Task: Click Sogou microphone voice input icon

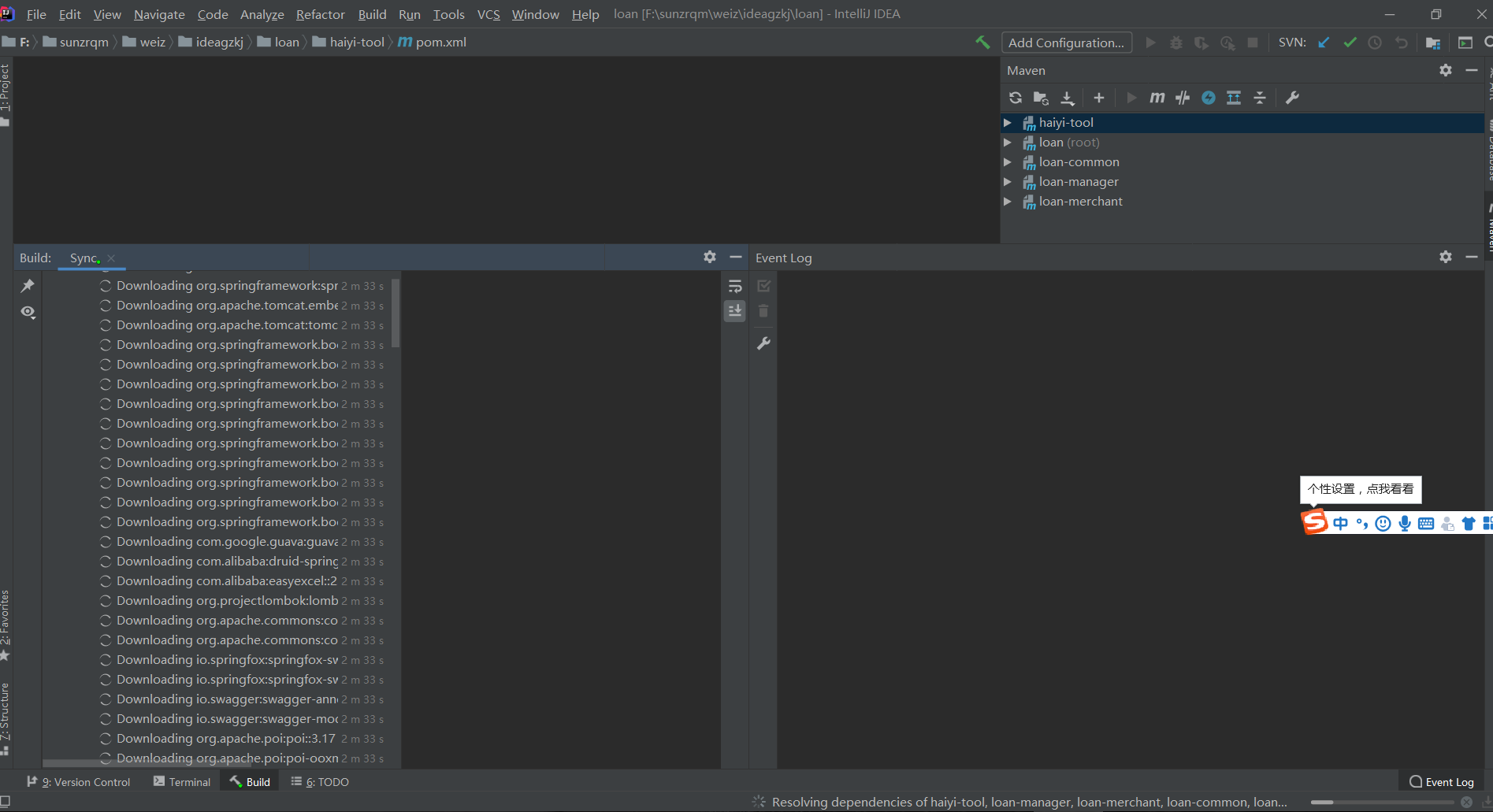Action: (x=1405, y=524)
